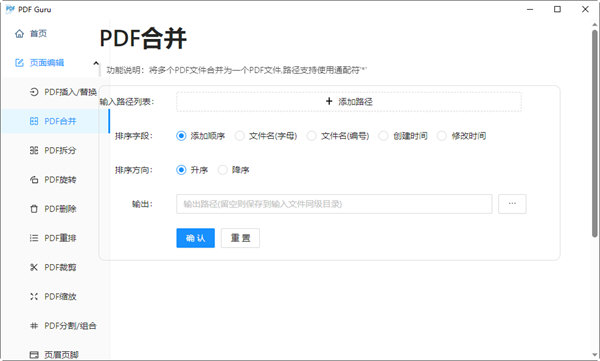Select the 文件名(字母) sort radio option
The image size is (600, 361).
coord(240,136)
